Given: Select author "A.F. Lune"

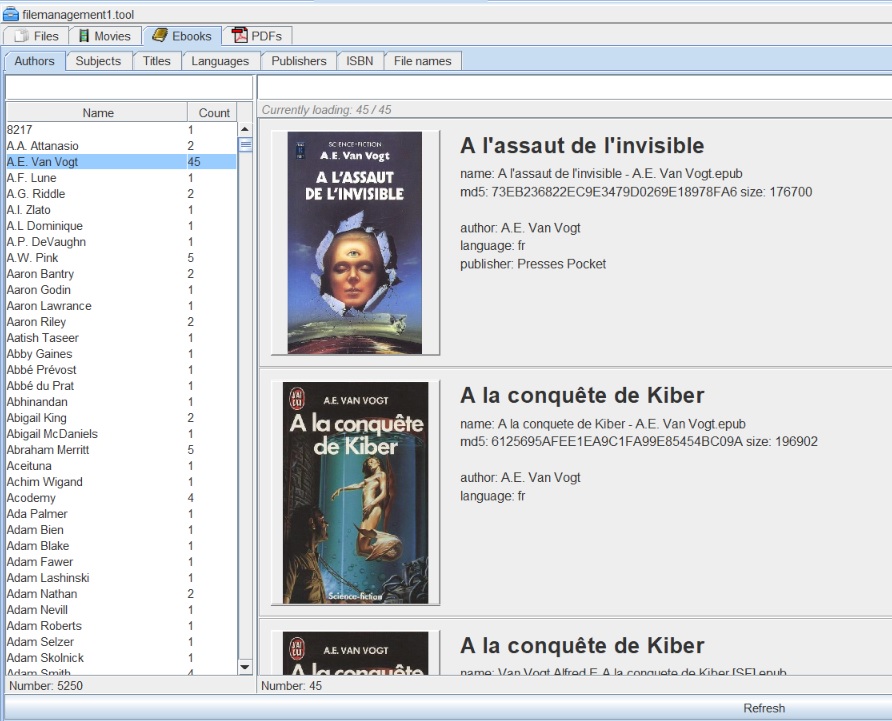Looking at the screenshot, I should pyautogui.click(x=121, y=178).
